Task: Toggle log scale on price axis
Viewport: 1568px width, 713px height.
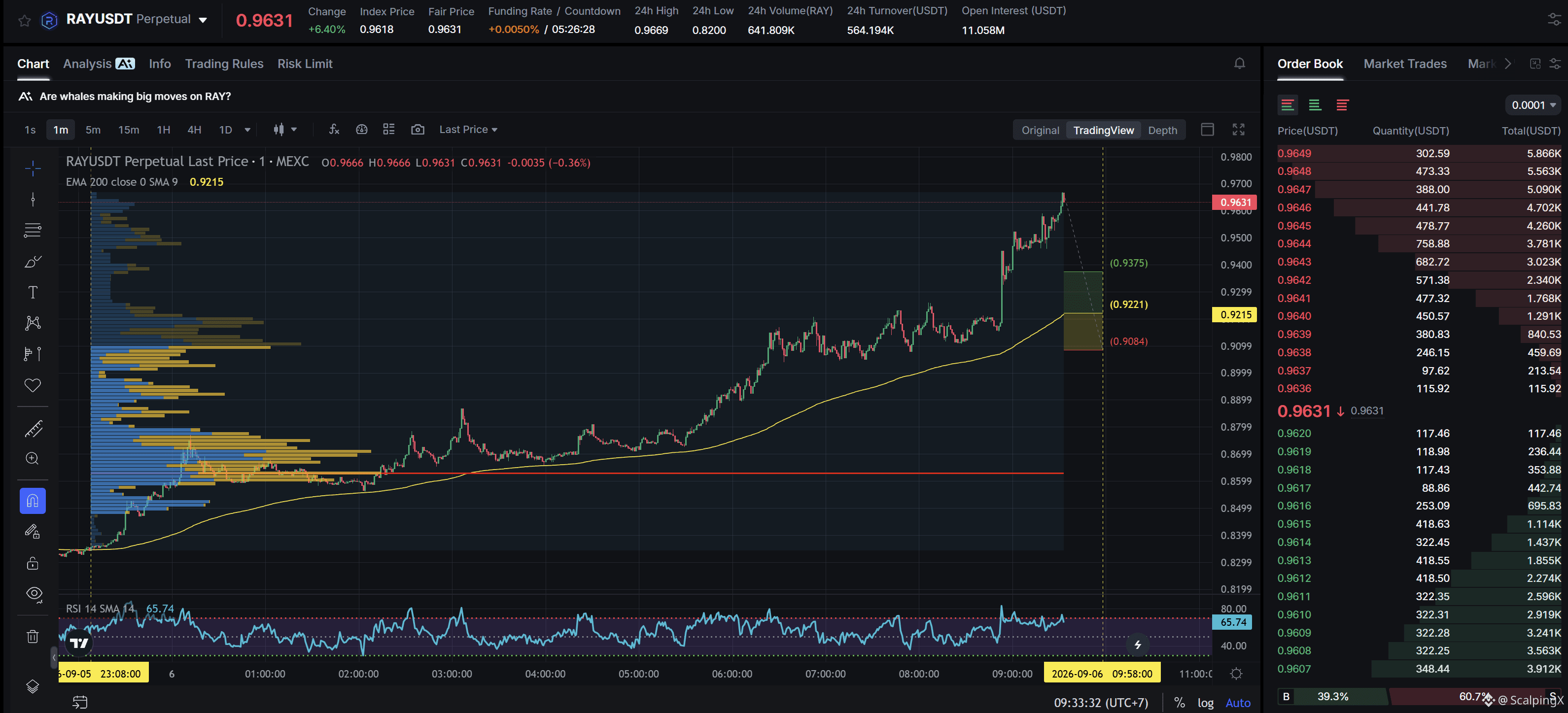Action: (1205, 703)
